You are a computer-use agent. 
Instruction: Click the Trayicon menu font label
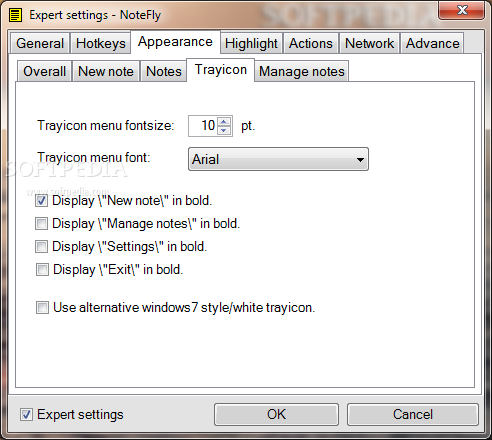[94, 157]
